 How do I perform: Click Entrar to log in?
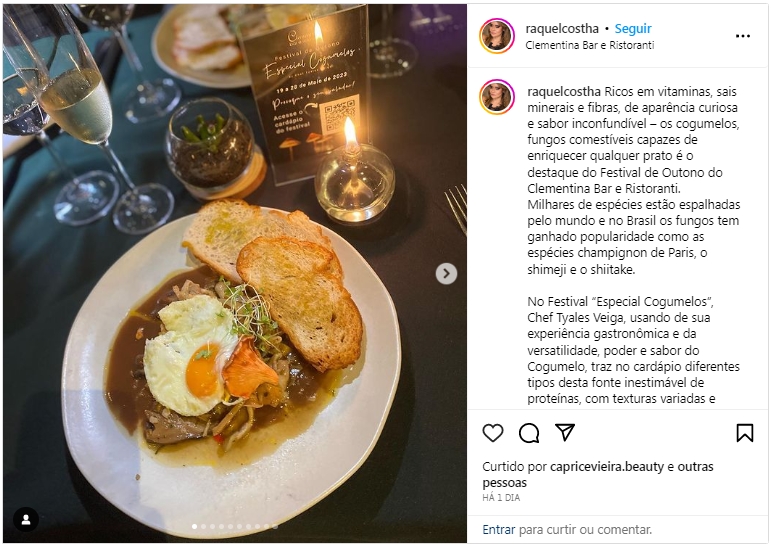click(499, 530)
